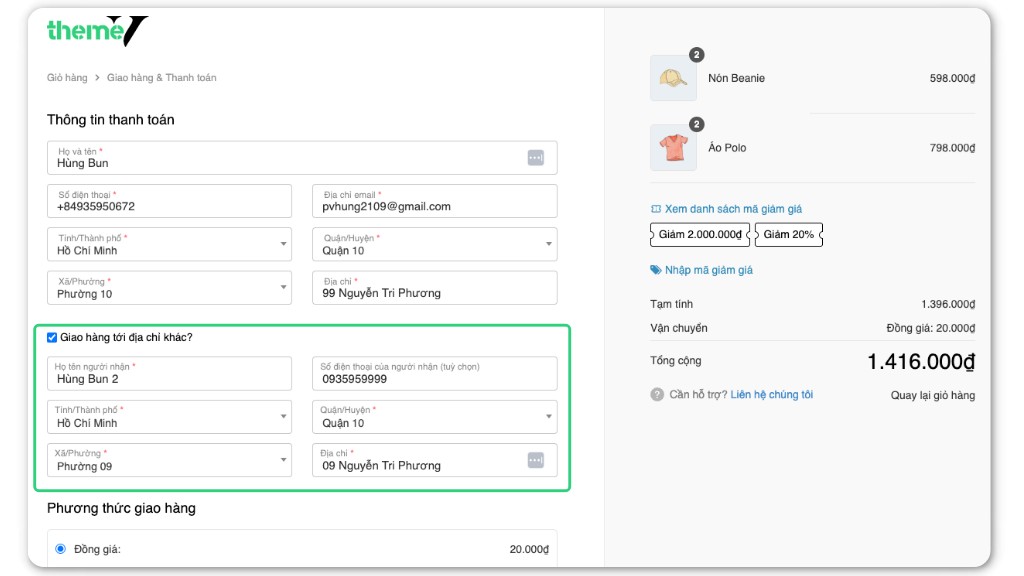Open the Nón Beanie product thumbnail
The height and width of the screenshot is (576, 1024).
point(673,78)
